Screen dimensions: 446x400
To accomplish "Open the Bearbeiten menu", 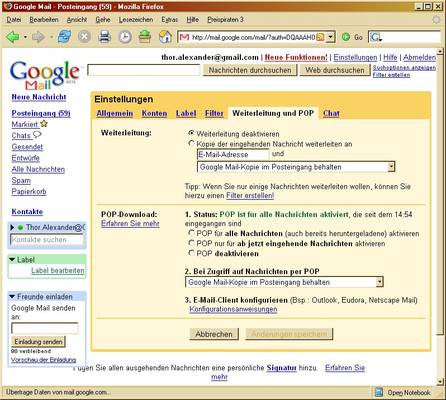I will 44,20.
